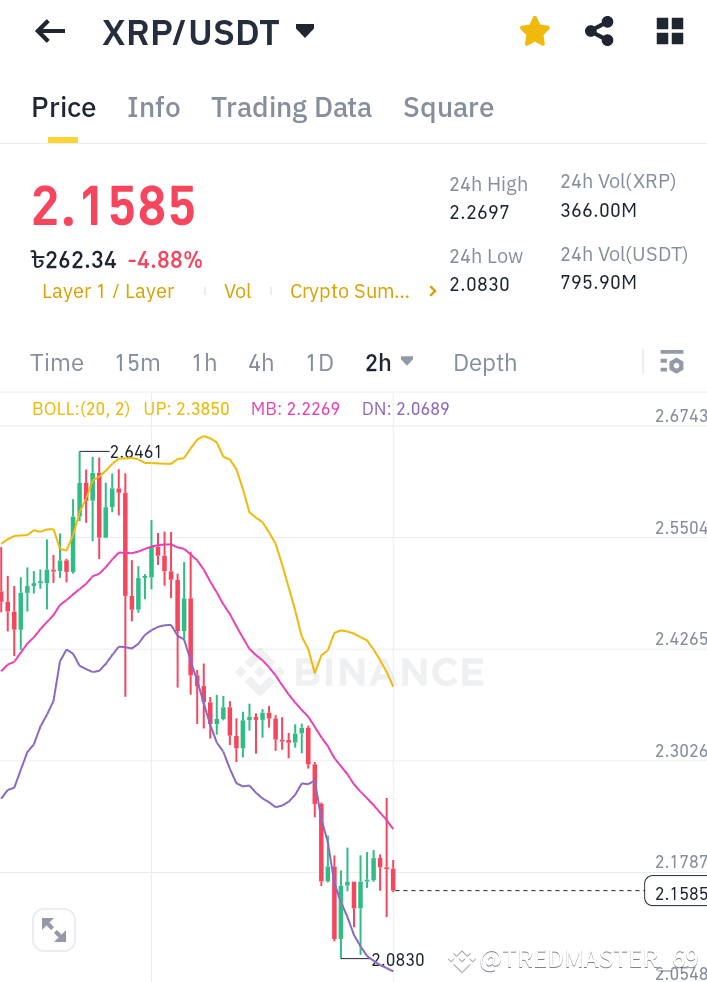Switch to the Square tab

point(448,107)
